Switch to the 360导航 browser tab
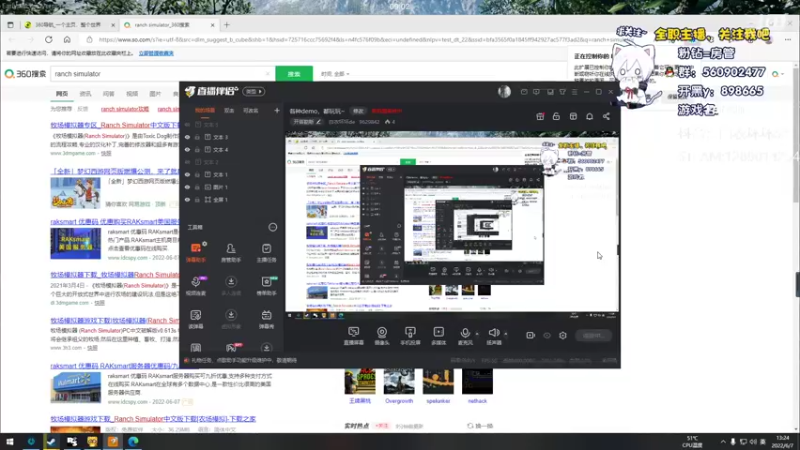800x450 pixels. [67, 24]
